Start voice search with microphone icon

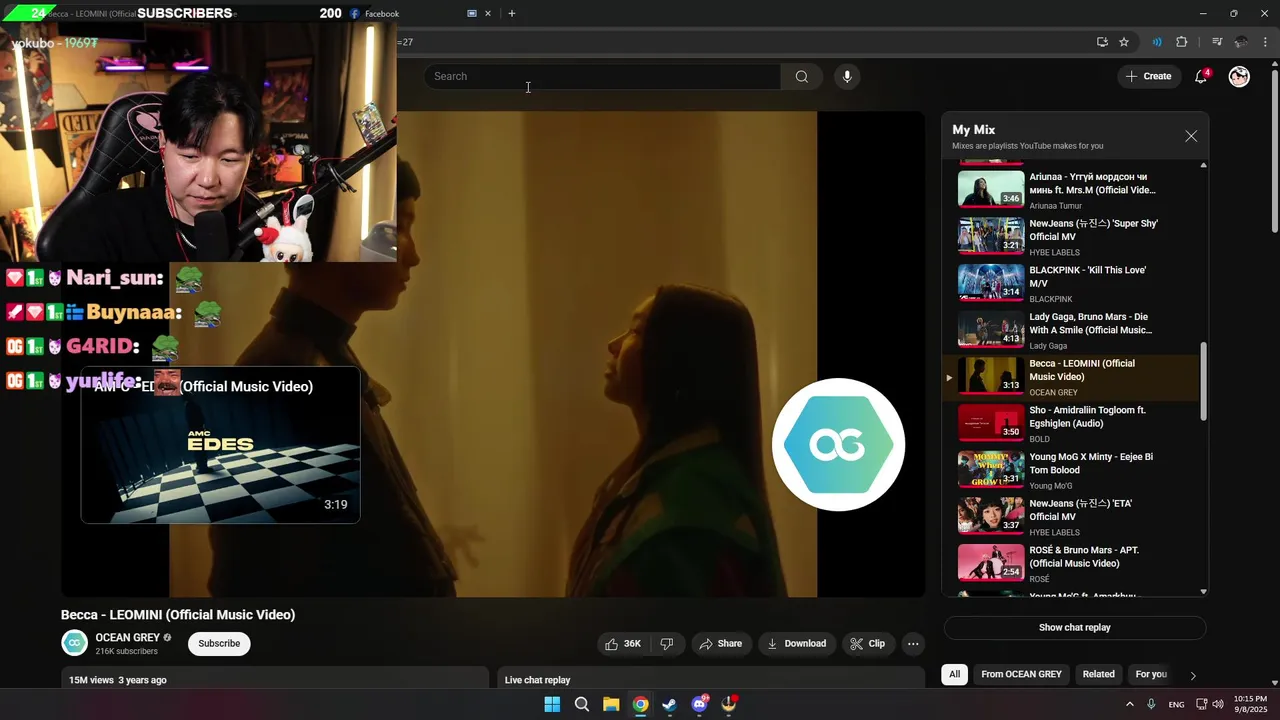(847, 77)
